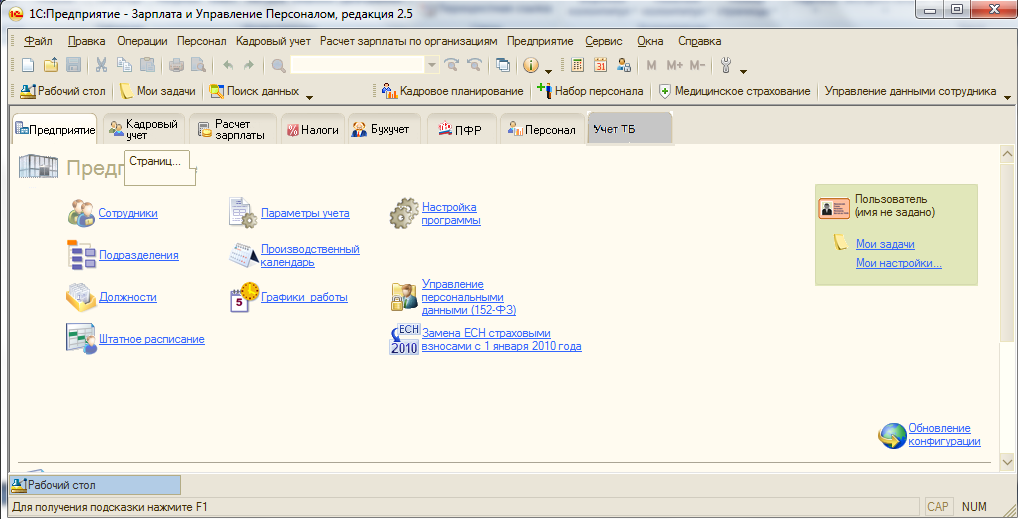The width and height of the screenshot is (1018, 519).
Task: Expand the Поиск данных dropdown arrow
Action: (x=309, y=97)
